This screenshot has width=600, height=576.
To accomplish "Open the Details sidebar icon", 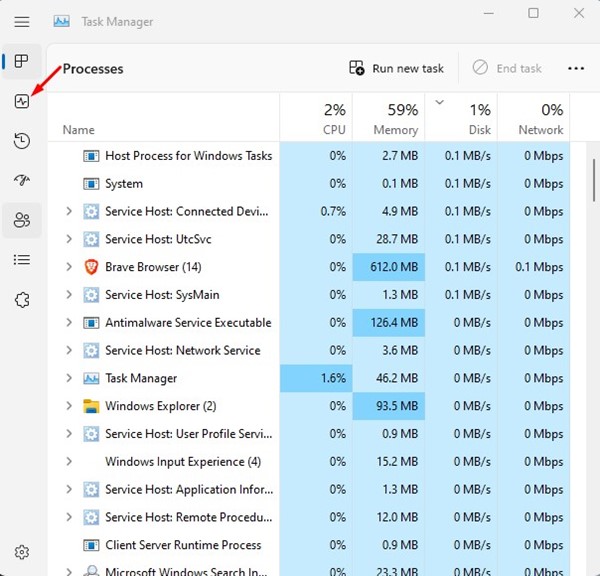I will 22,260.
